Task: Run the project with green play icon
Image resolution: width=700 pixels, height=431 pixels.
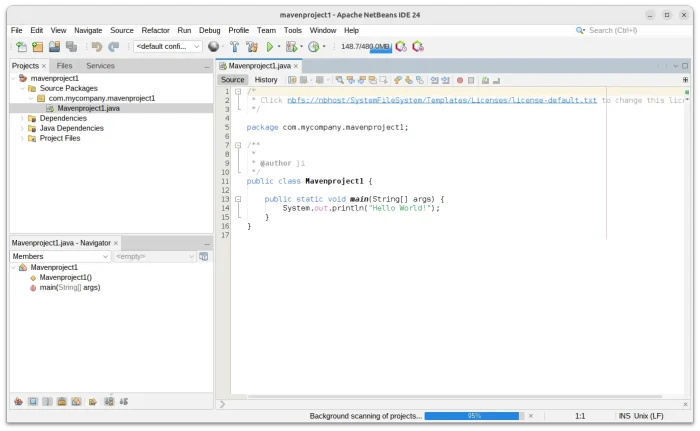Action: [x=270, y=46]
